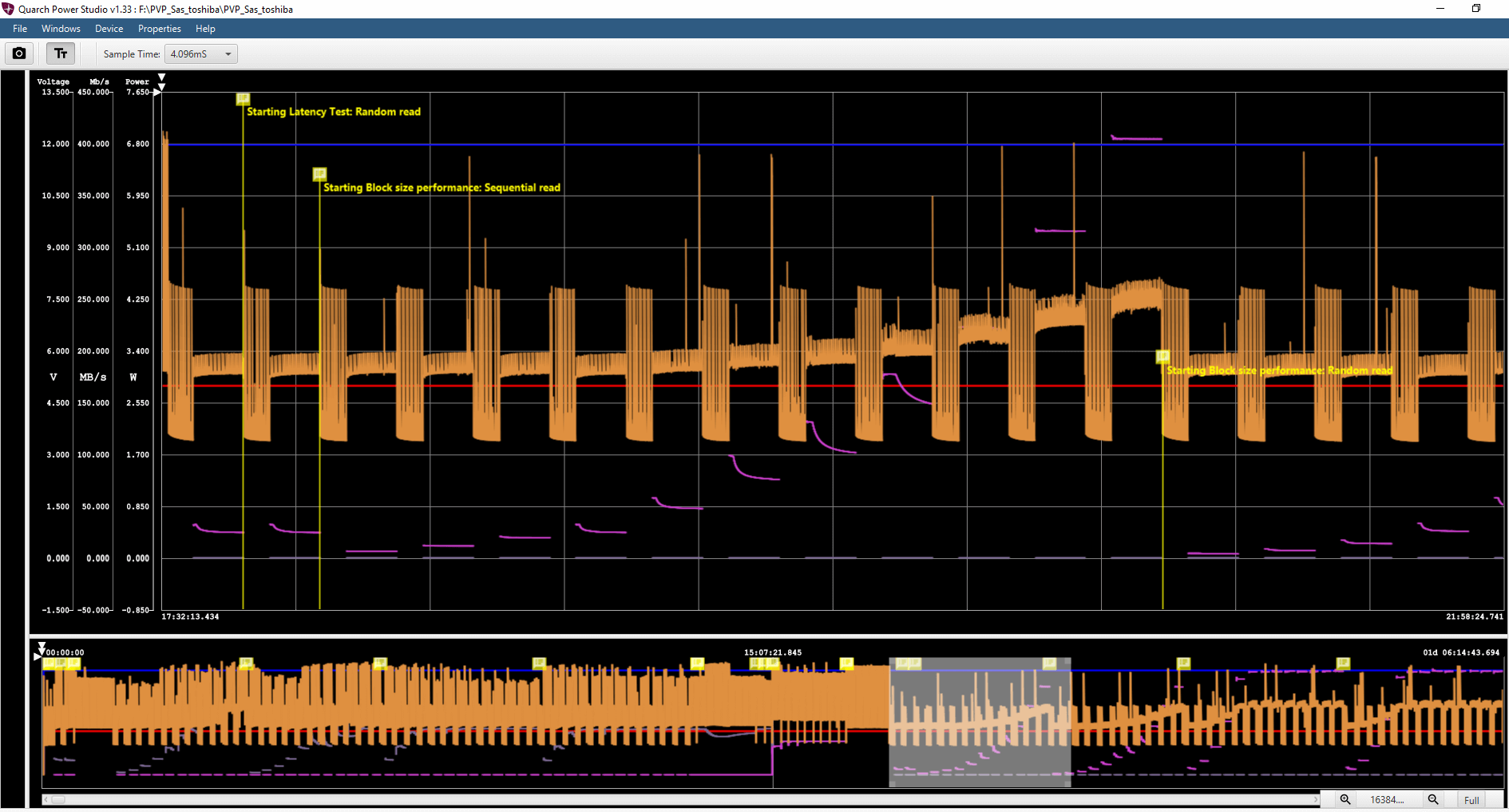
Task: Open the Windows menu
Action: tap(61, 29)
